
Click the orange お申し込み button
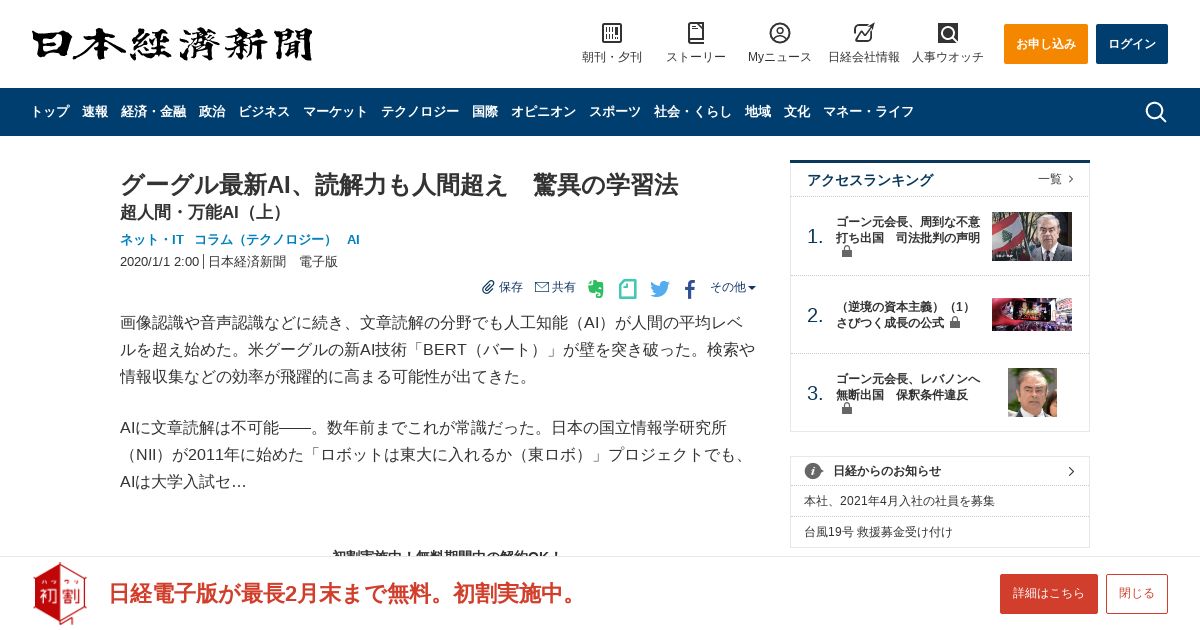(x=1046, y=44)
